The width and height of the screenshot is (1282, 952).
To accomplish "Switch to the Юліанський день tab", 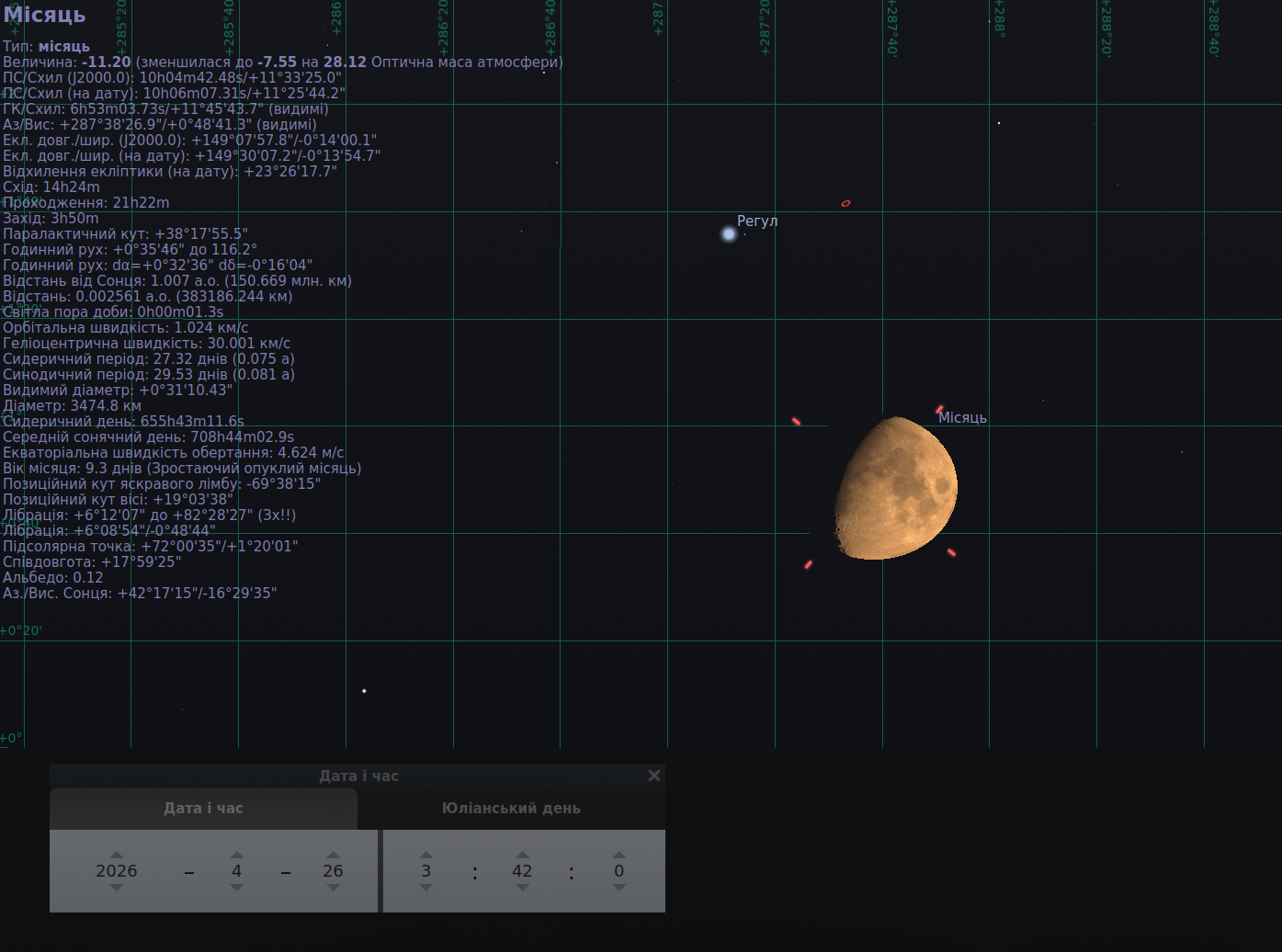I will [x=511, y=809].
